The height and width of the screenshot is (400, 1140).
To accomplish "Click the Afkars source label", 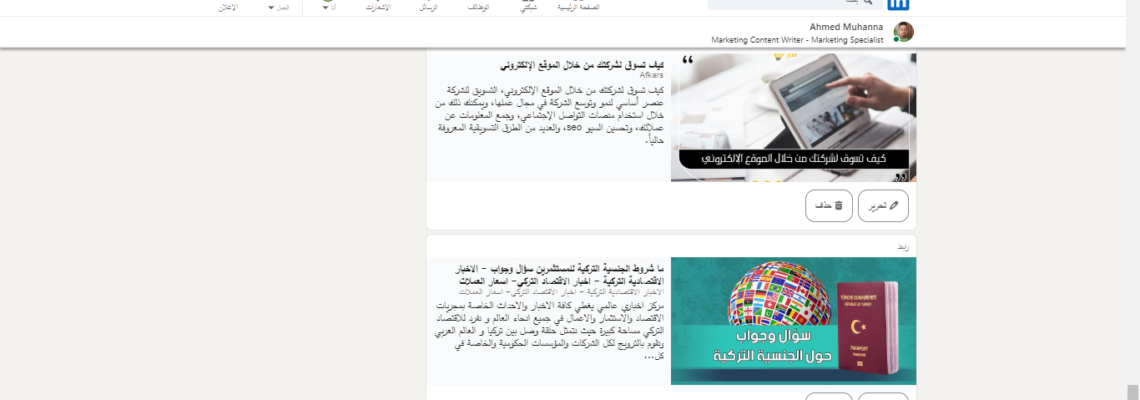I will click(x=652, y=75).
